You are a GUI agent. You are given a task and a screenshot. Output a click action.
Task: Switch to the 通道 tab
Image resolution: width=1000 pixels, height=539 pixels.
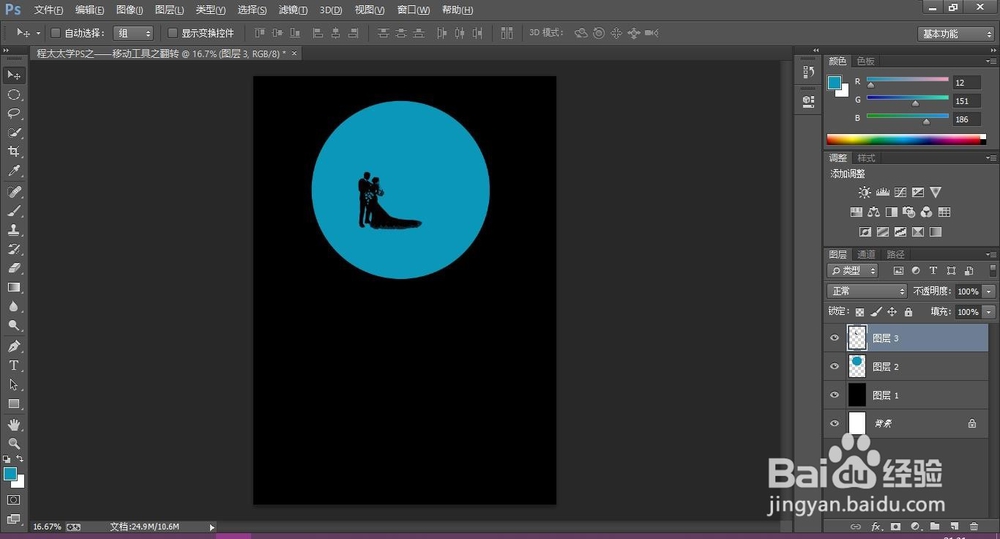(x=865, y=255)
